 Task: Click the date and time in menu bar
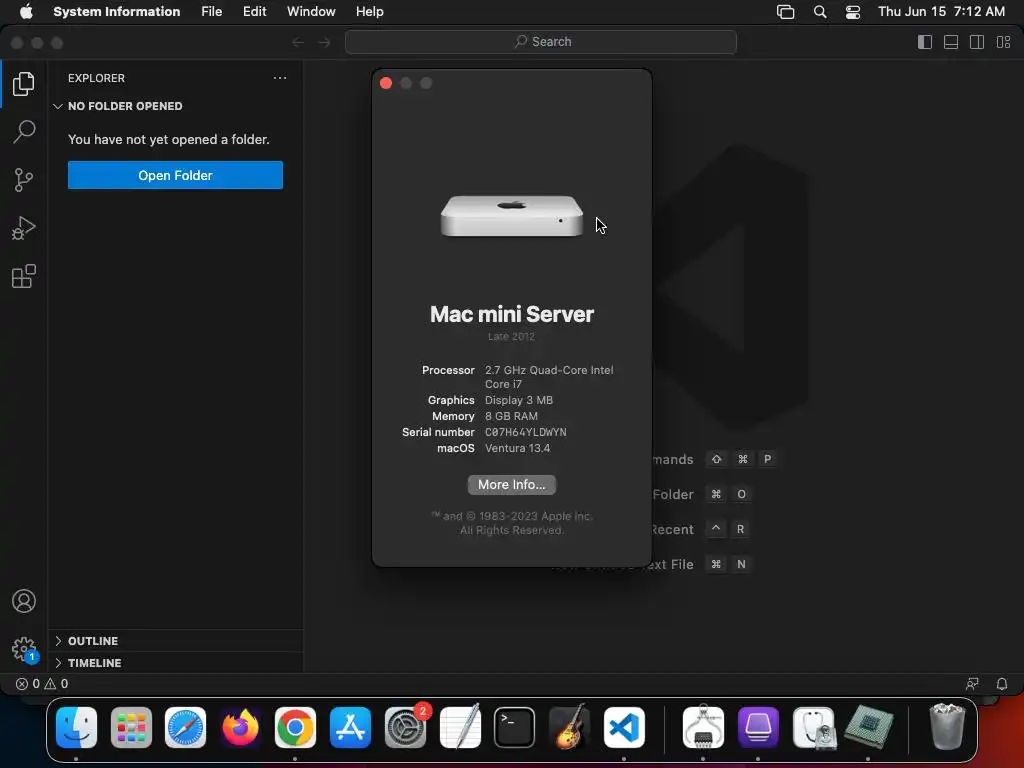click(x=941, y=12)
